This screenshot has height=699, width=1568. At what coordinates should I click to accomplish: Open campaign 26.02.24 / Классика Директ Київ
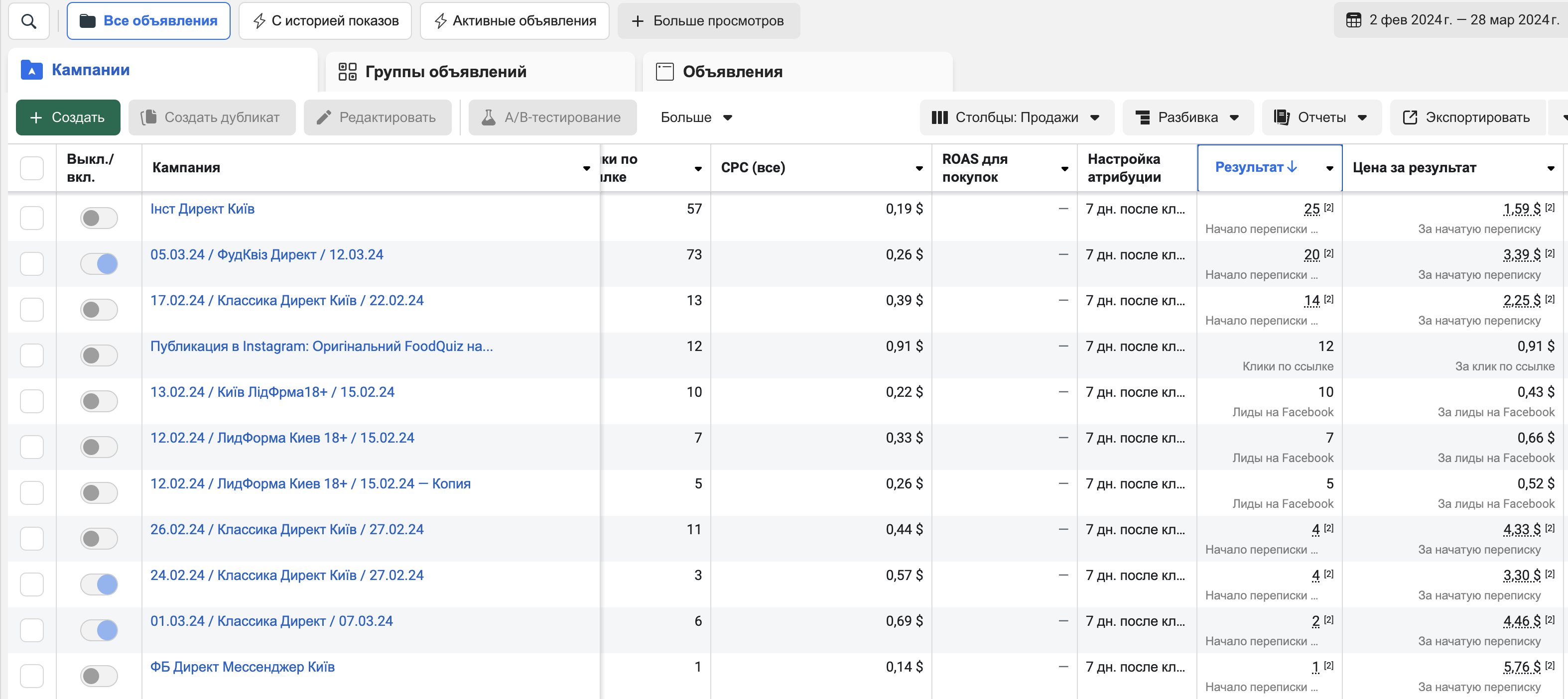click(x=287, y=529)
